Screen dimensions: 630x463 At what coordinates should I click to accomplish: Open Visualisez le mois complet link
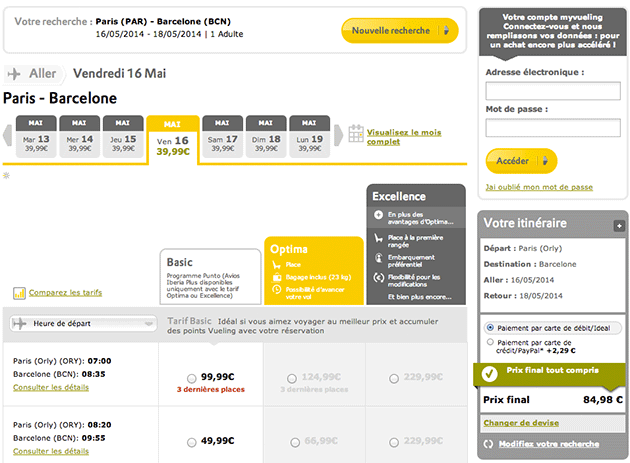404,137
